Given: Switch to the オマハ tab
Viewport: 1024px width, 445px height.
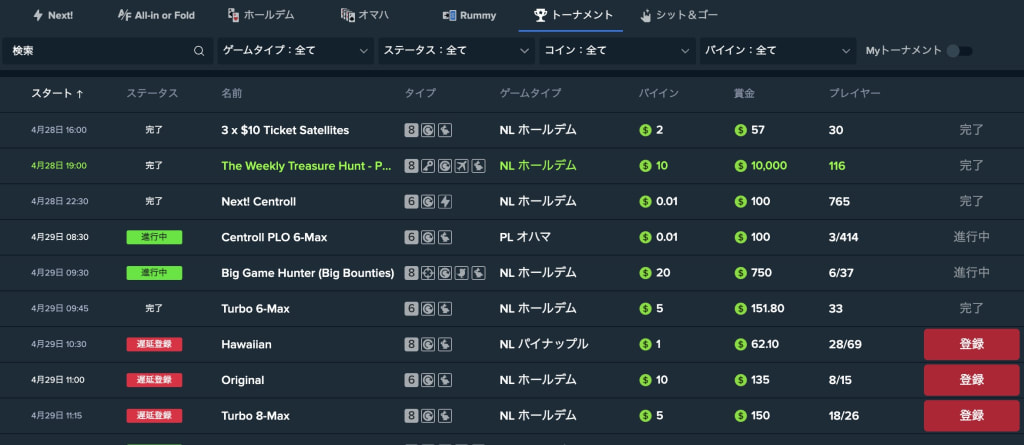Looking at the screenshot, I should (x=365, y=15).
